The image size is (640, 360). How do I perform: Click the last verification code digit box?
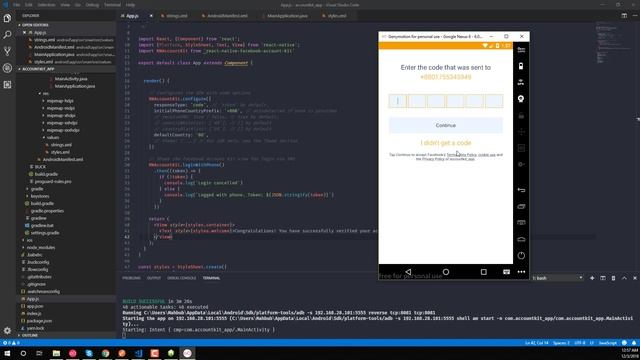tap(494, 101)
